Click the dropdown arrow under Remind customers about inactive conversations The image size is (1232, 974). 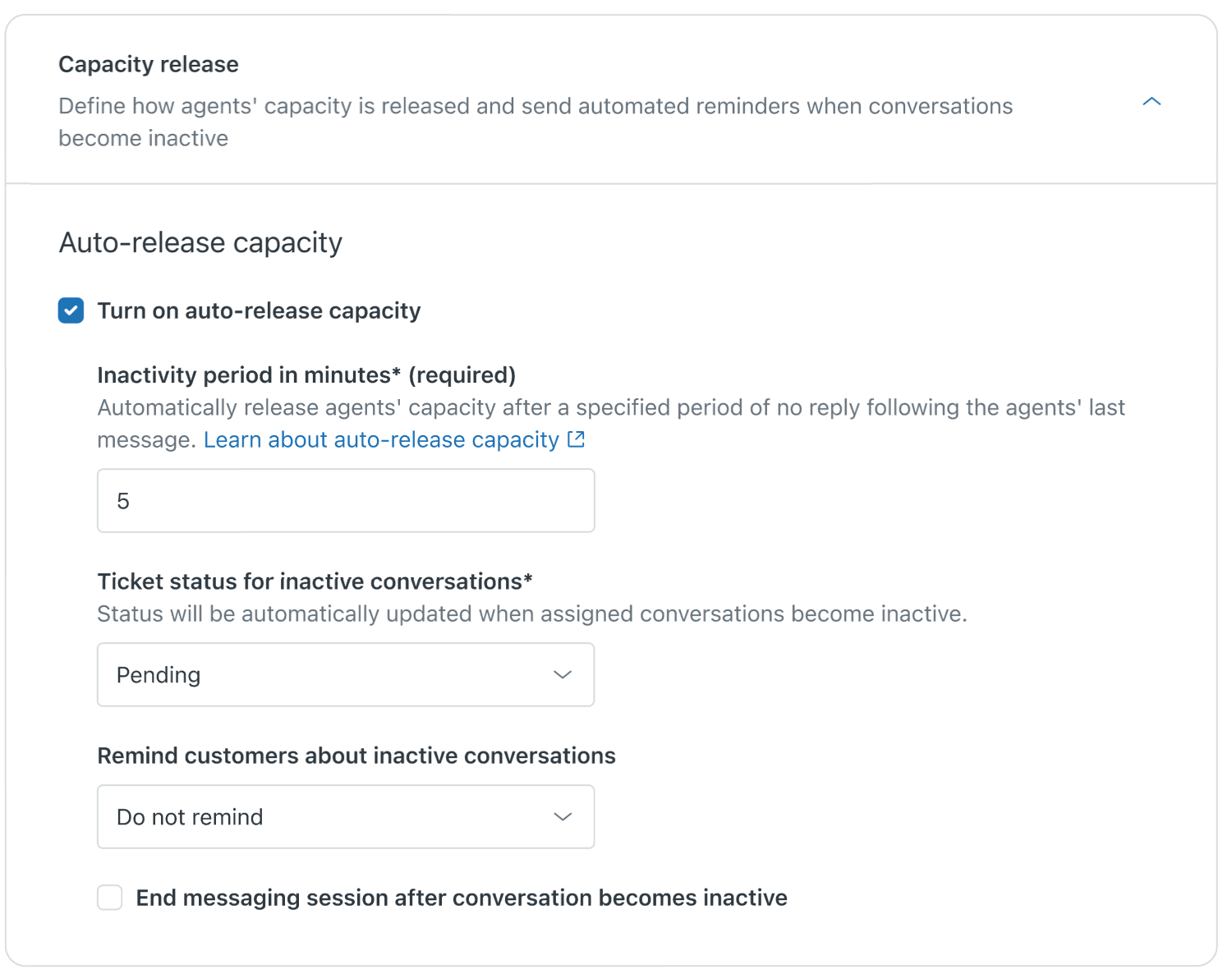point(563,816)
